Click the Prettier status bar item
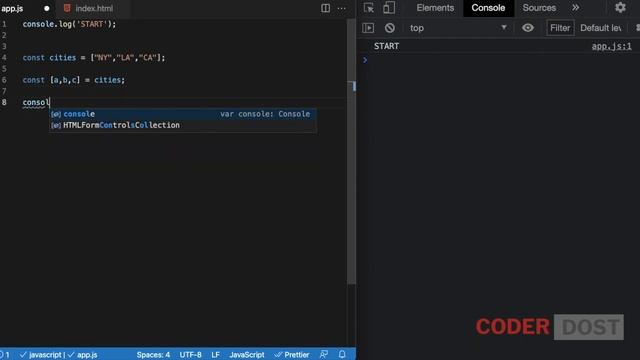The image size is (640, 360). (292, 355)
